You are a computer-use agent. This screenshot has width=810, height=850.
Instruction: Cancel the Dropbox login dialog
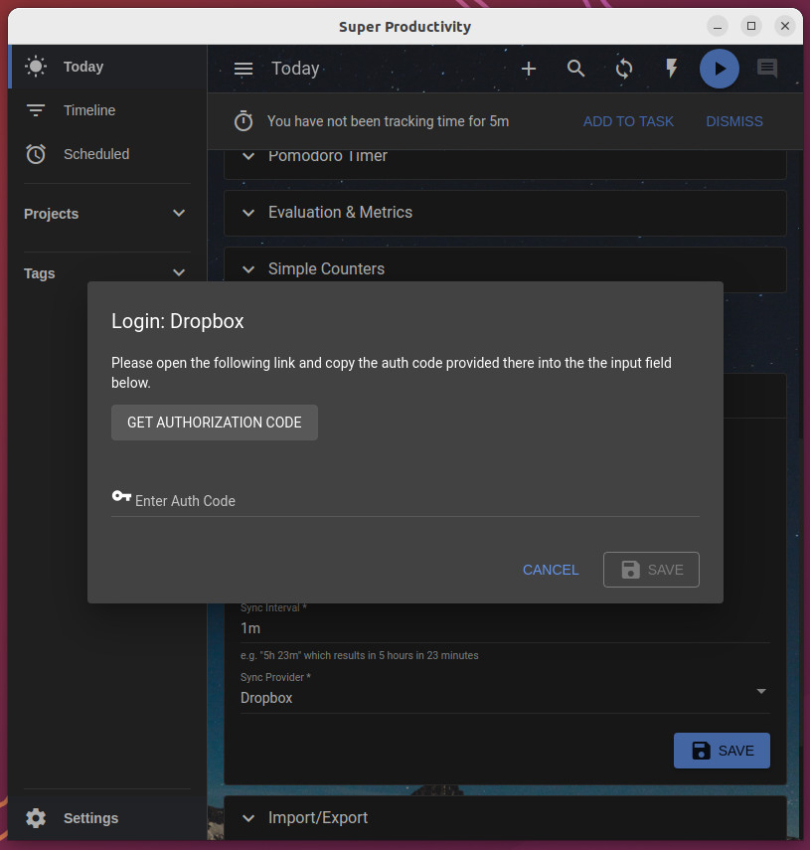550,569
